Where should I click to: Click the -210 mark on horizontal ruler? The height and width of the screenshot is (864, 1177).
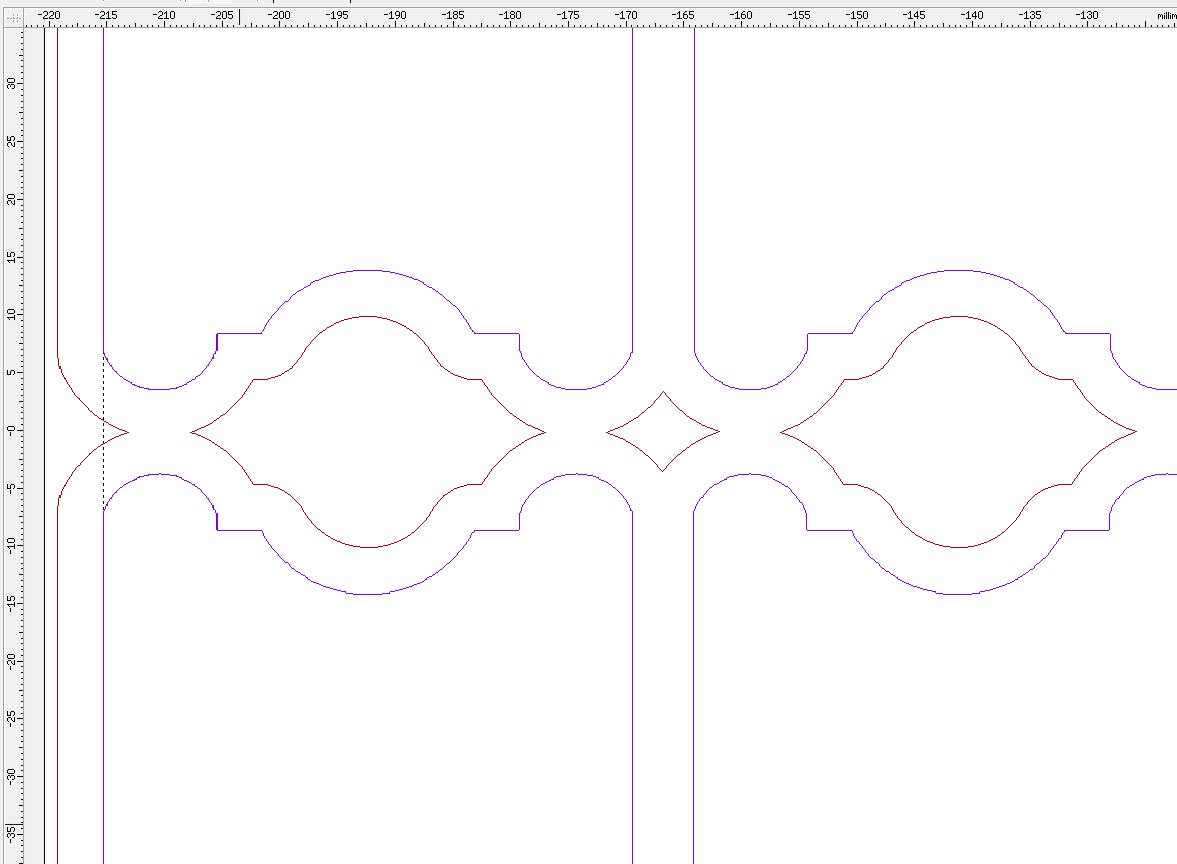pos(164,15)
